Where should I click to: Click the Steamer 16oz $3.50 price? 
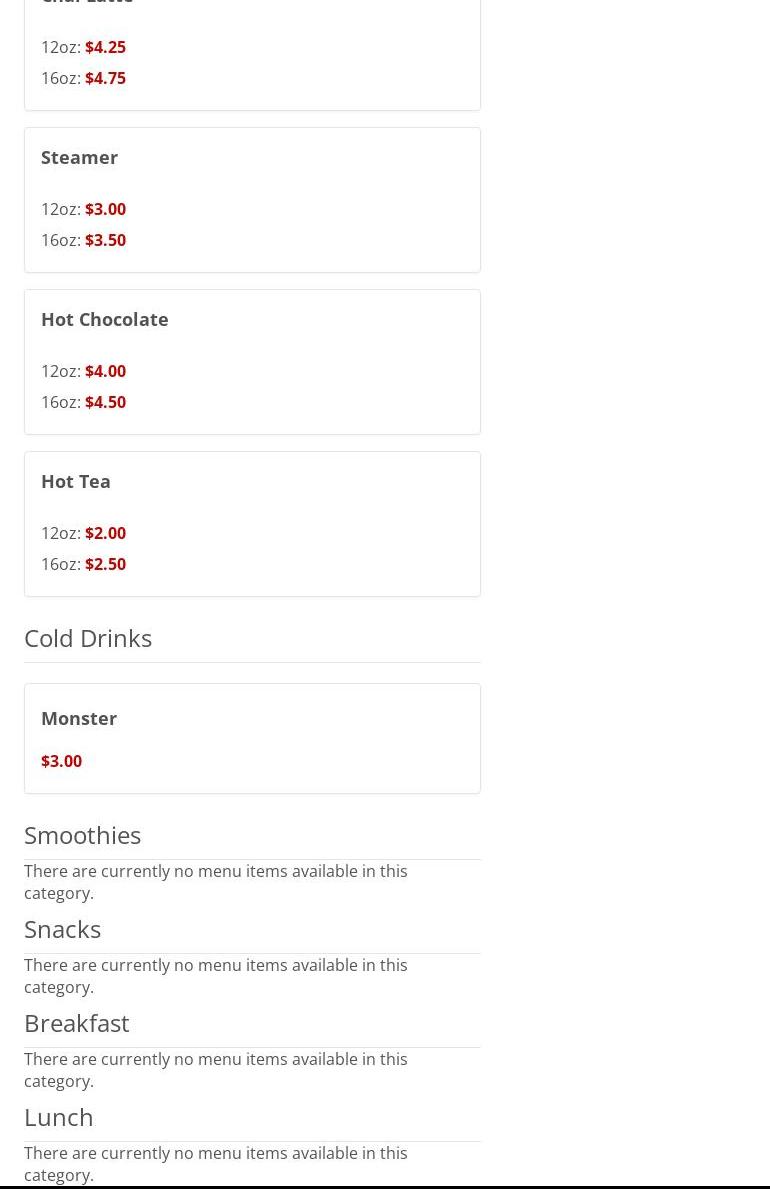click(x=105, y=240)
